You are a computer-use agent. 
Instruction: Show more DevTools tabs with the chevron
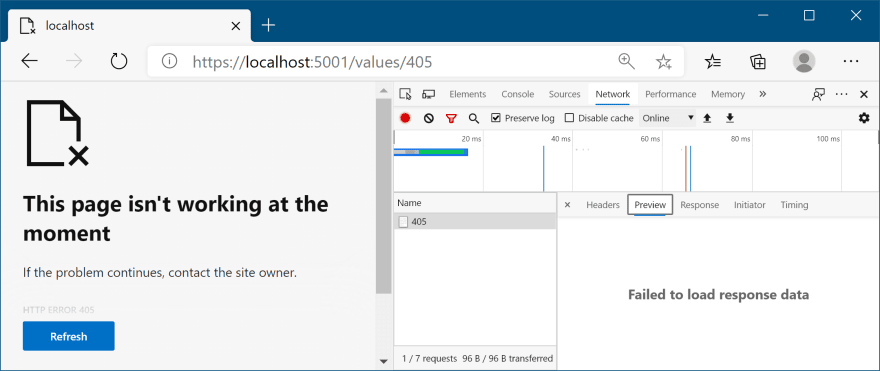click(762, 94)
